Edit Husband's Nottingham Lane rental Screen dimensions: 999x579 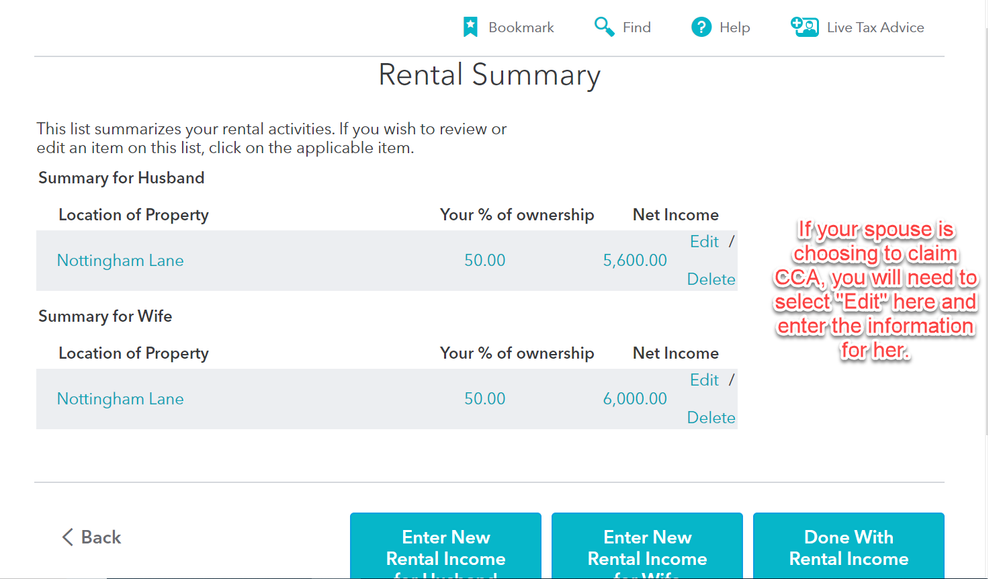tap(704, 241)
